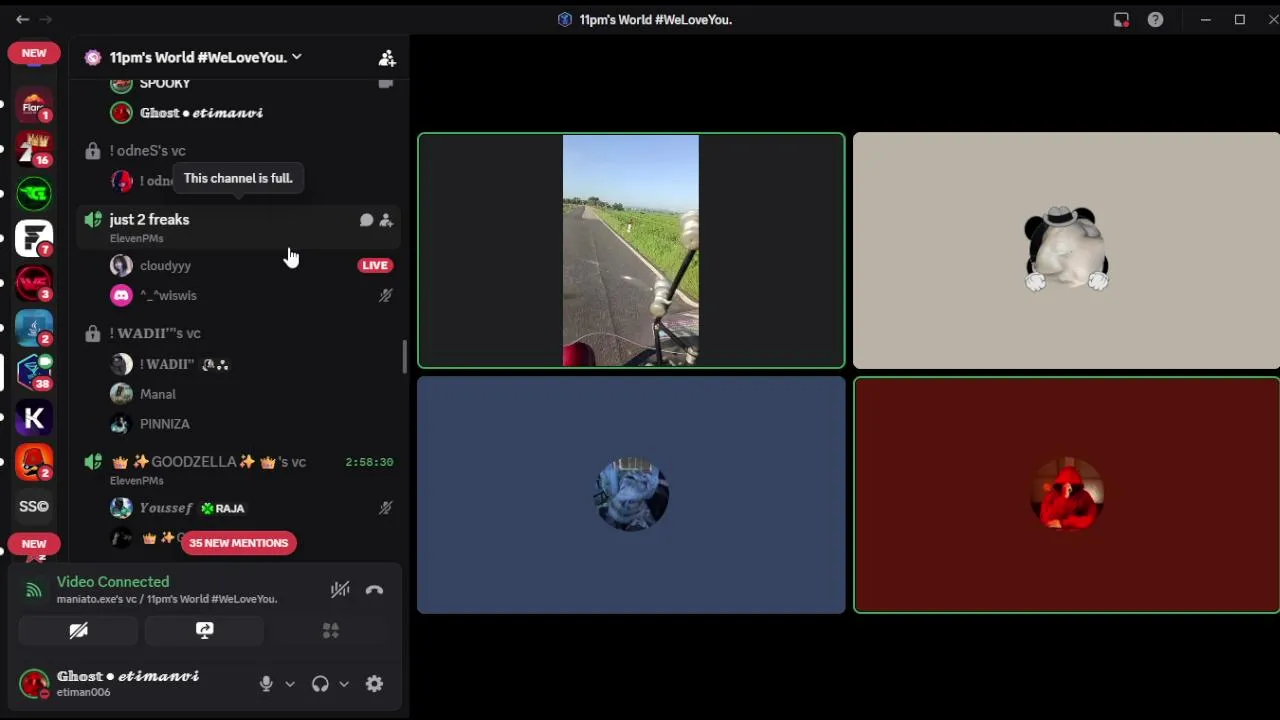Open Help with the question mark icon

click(1155, 19)
